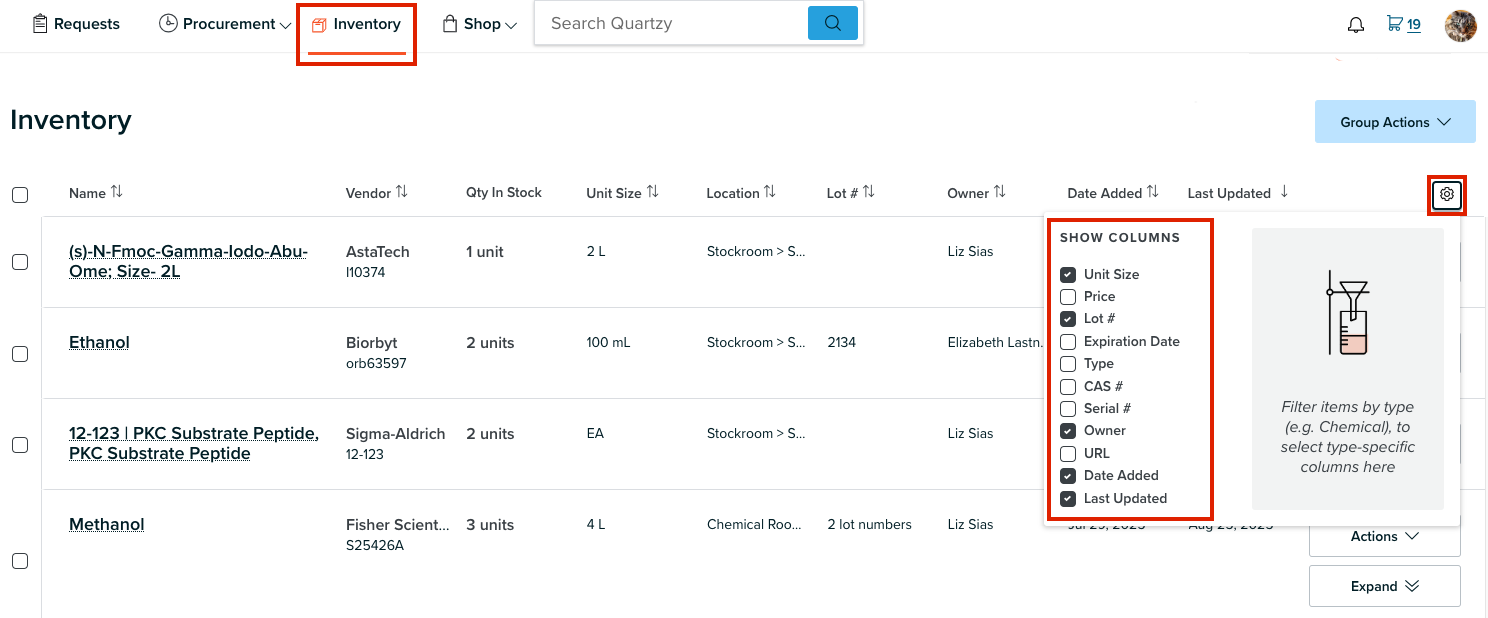
Task: Click the lot number 2134 cell
Action: 842,342
